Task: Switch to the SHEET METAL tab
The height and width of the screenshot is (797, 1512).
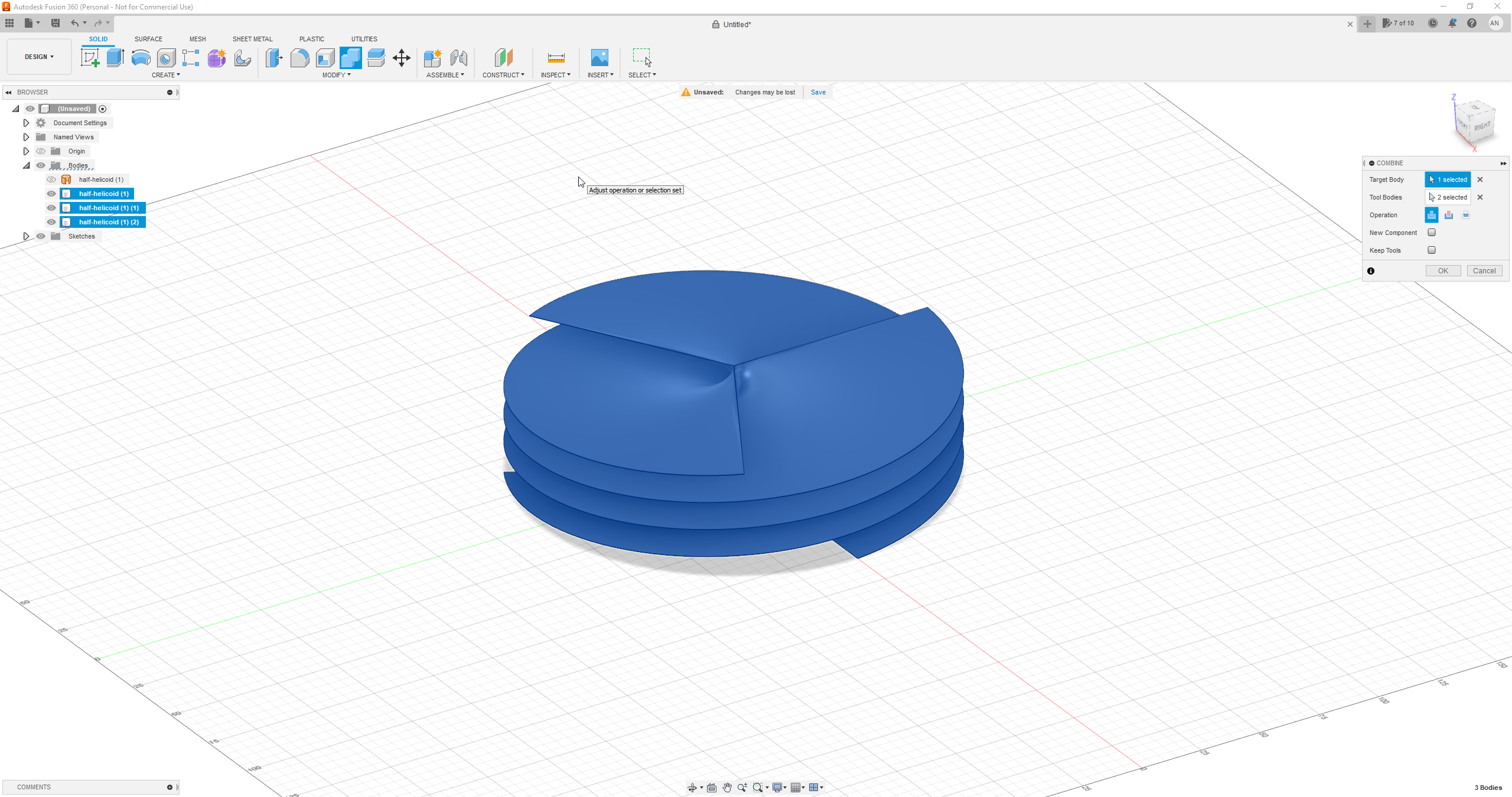Action: 252,39
